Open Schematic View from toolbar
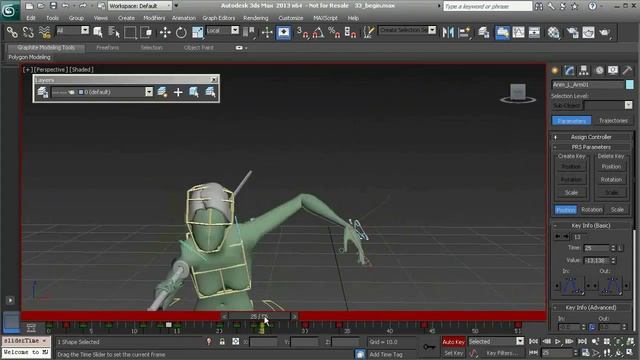Viewport: 640px width, 360px height. click(x=534, y=32)
